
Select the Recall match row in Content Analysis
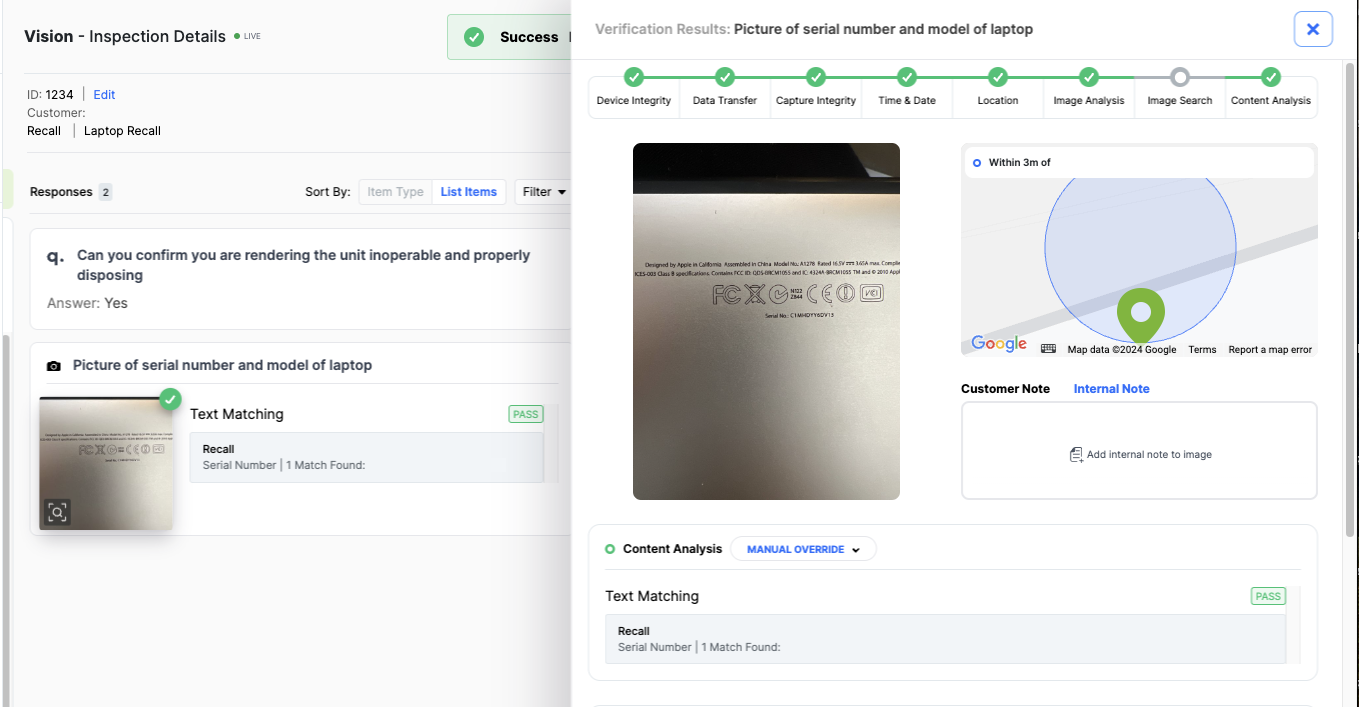pos(945,639)
